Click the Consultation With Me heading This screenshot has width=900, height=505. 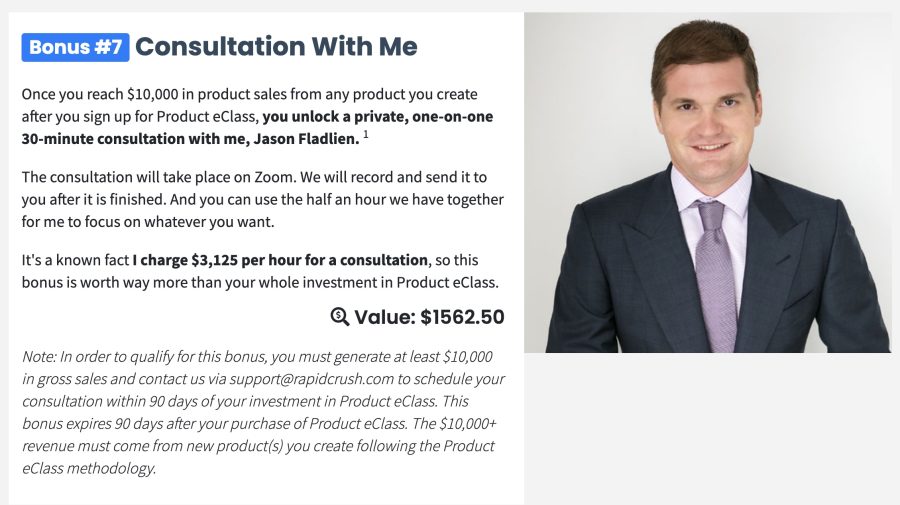click(276, 46)
